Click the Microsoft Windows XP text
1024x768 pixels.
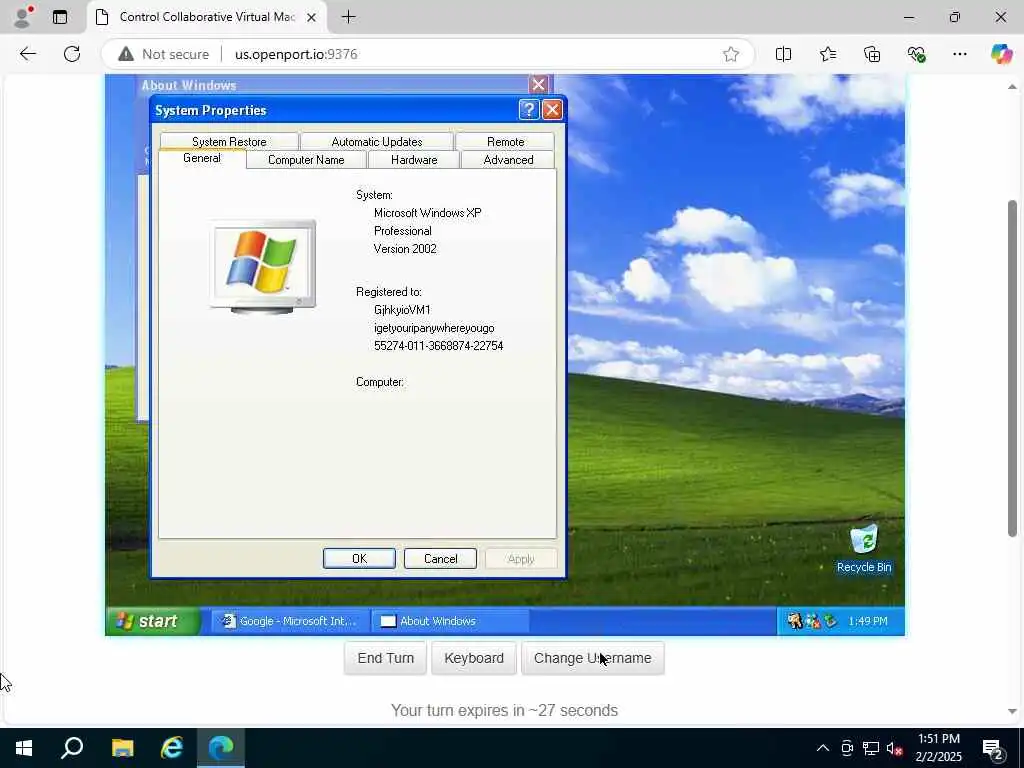428,213
